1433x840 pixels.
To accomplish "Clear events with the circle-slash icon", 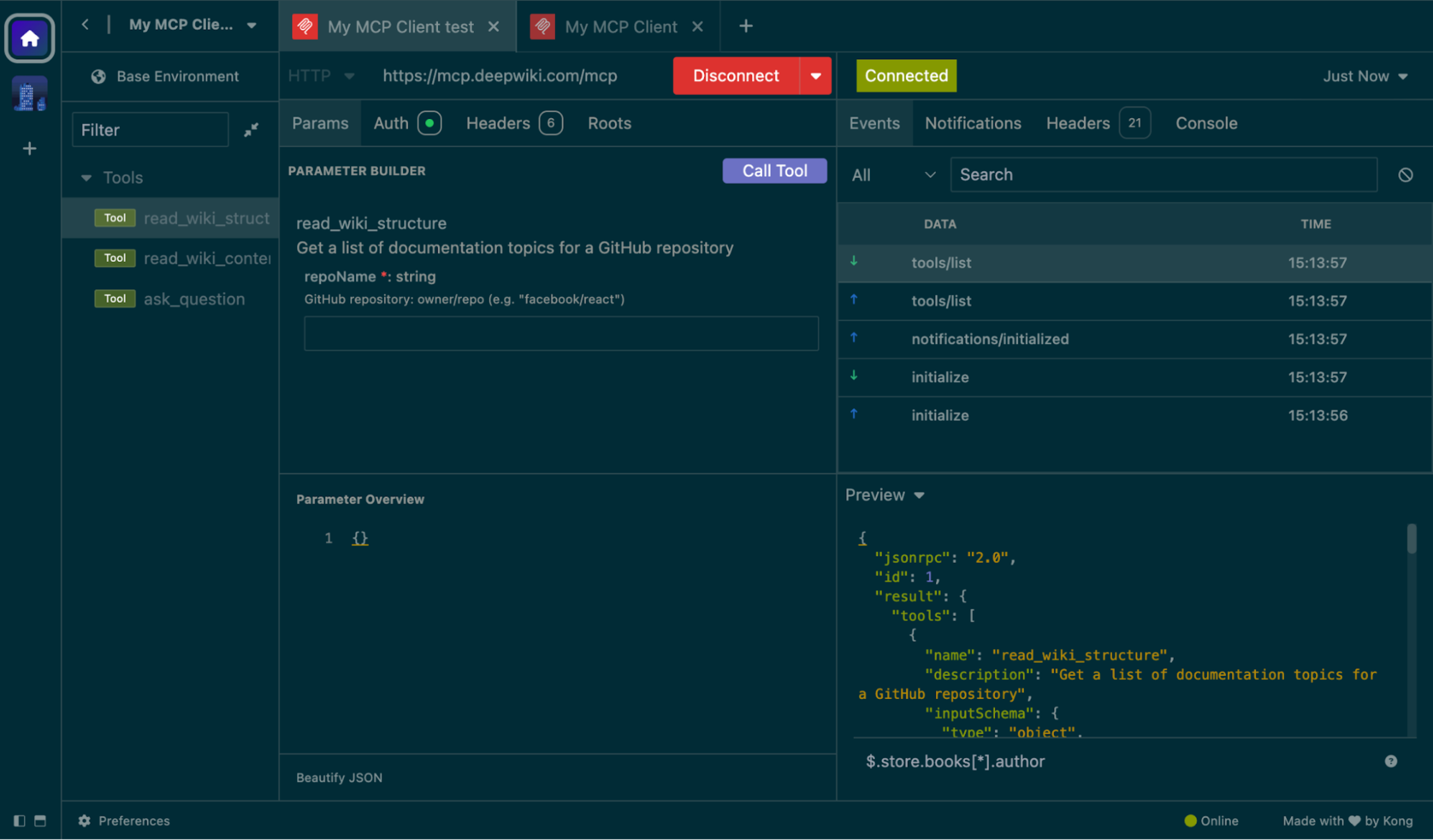I will (1405, 175).
